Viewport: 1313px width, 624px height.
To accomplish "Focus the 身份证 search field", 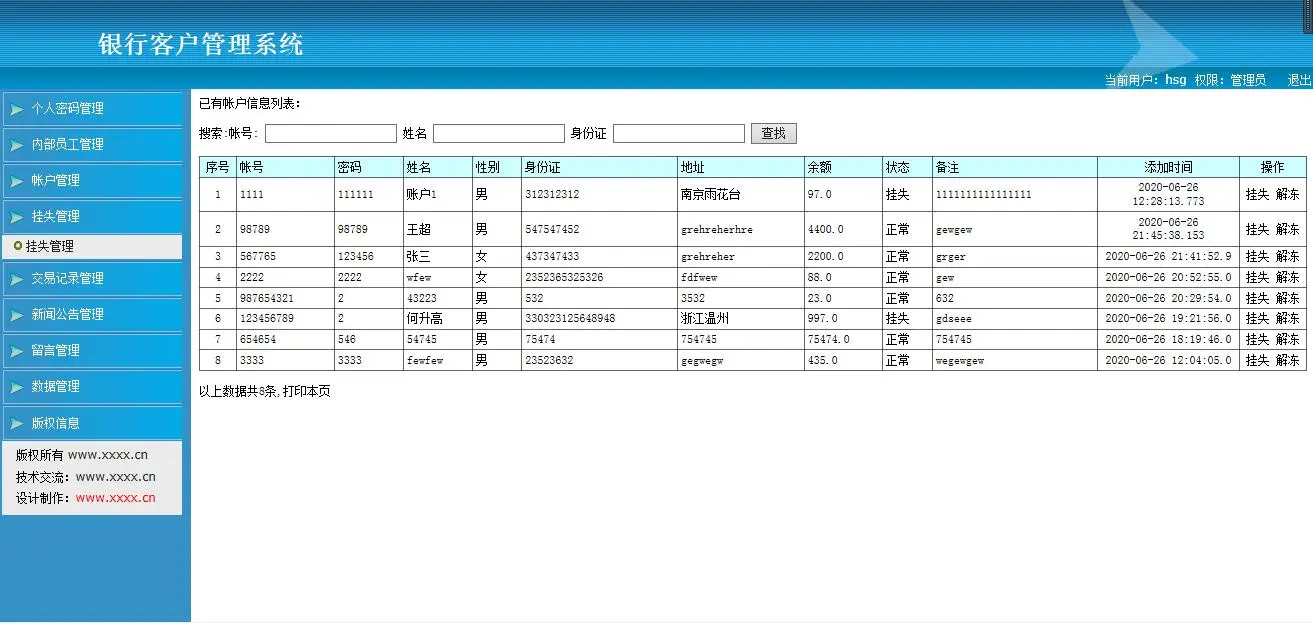I will (679, 133).
